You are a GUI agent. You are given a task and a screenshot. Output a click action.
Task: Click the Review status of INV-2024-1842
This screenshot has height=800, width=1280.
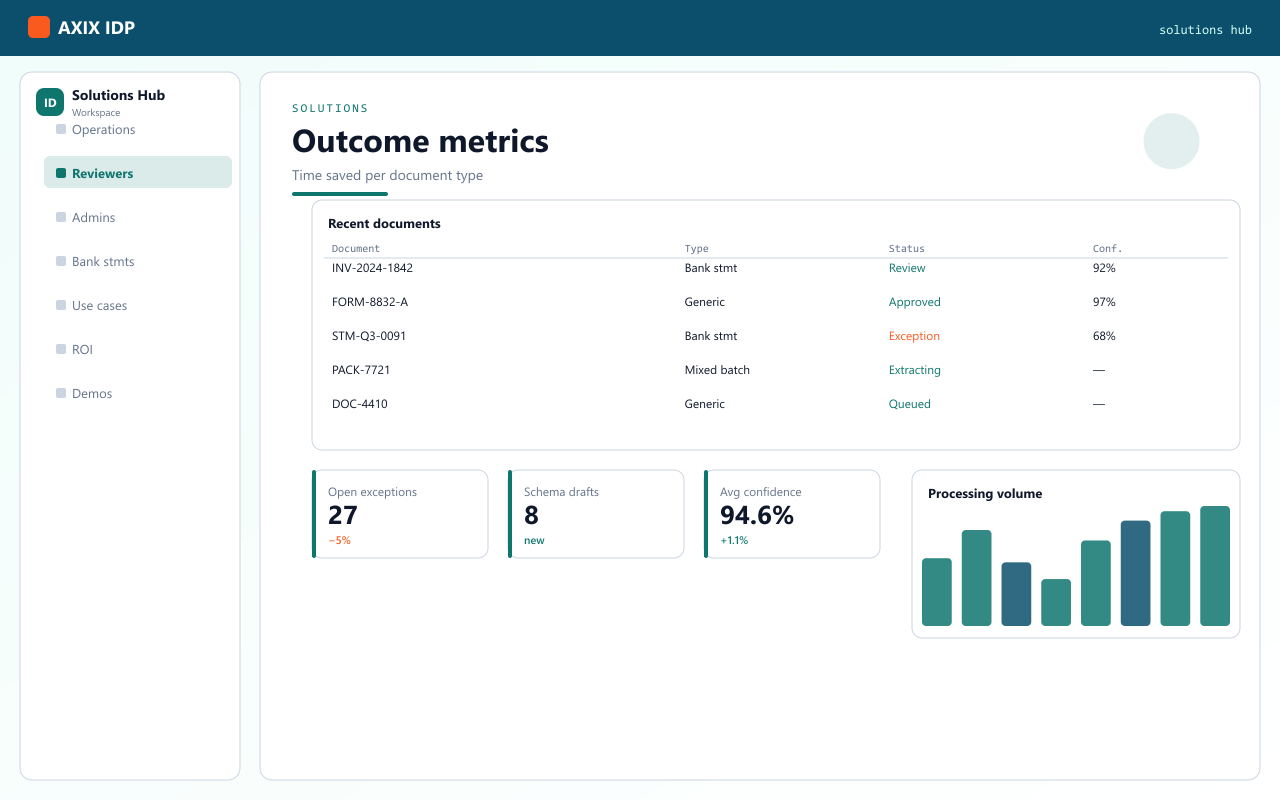coord(907,268)
